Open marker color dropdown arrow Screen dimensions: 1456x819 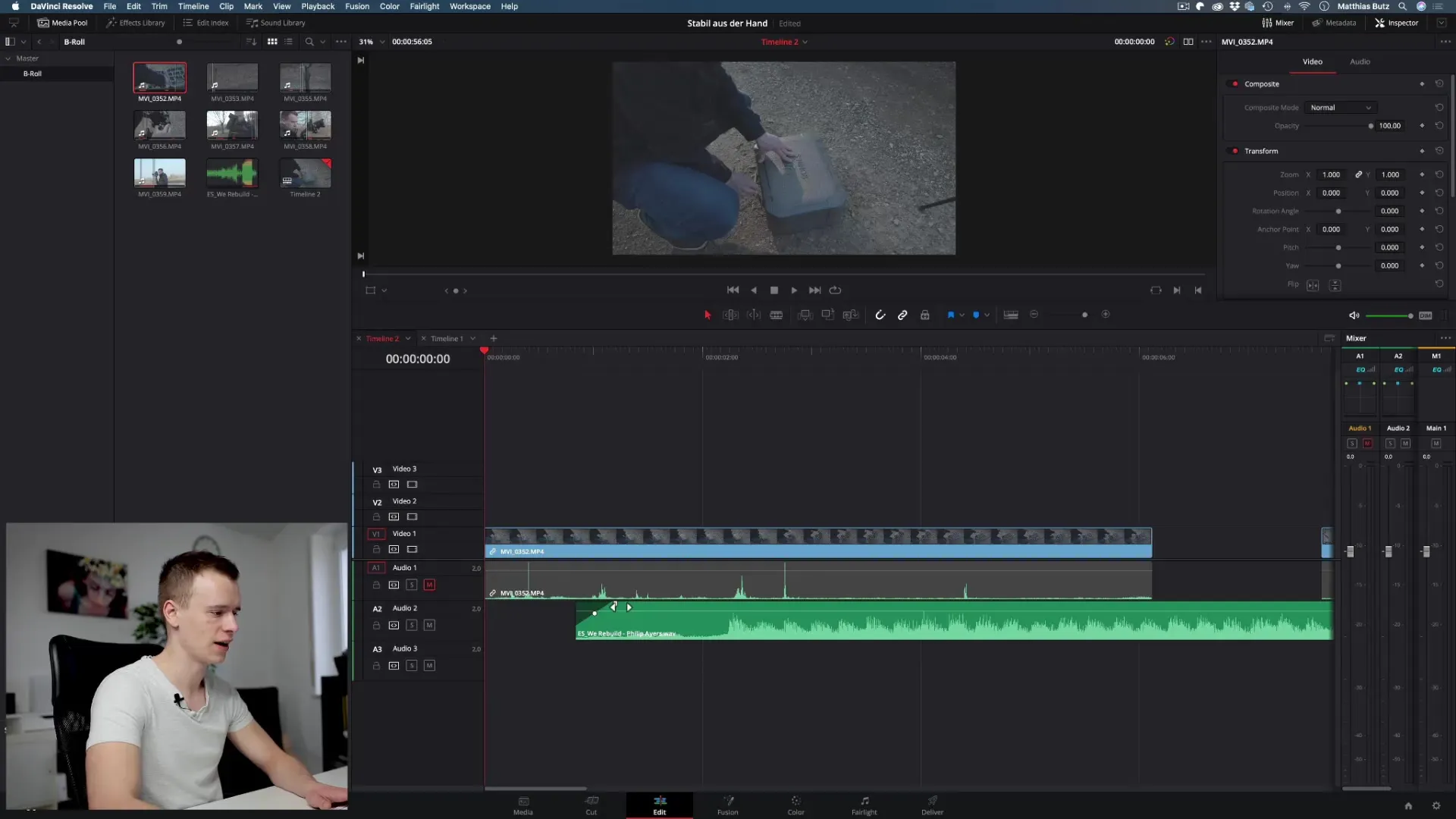[x=987, y=315]
